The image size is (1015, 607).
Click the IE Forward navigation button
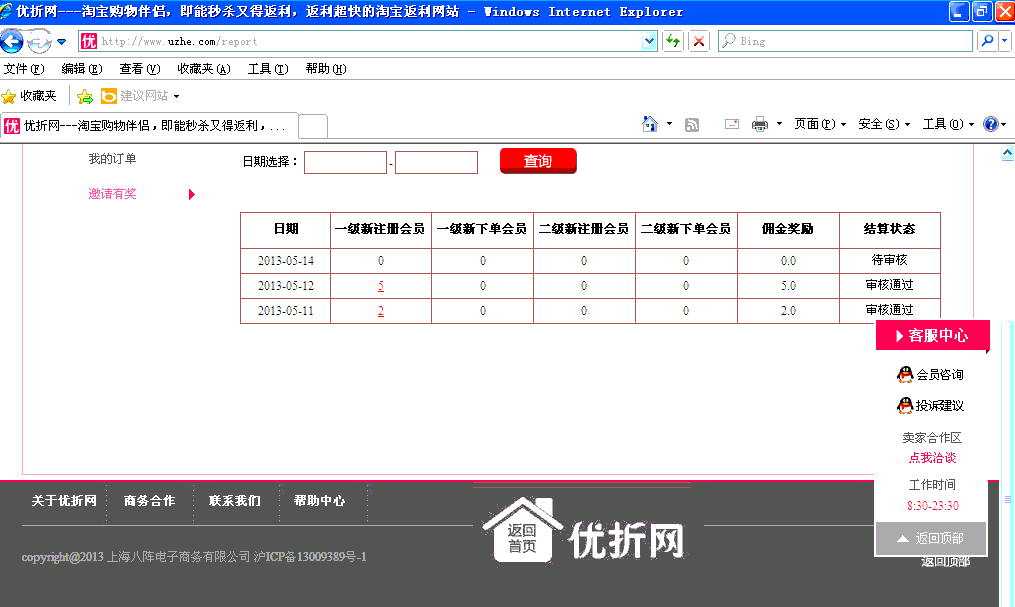coord(39,42)
